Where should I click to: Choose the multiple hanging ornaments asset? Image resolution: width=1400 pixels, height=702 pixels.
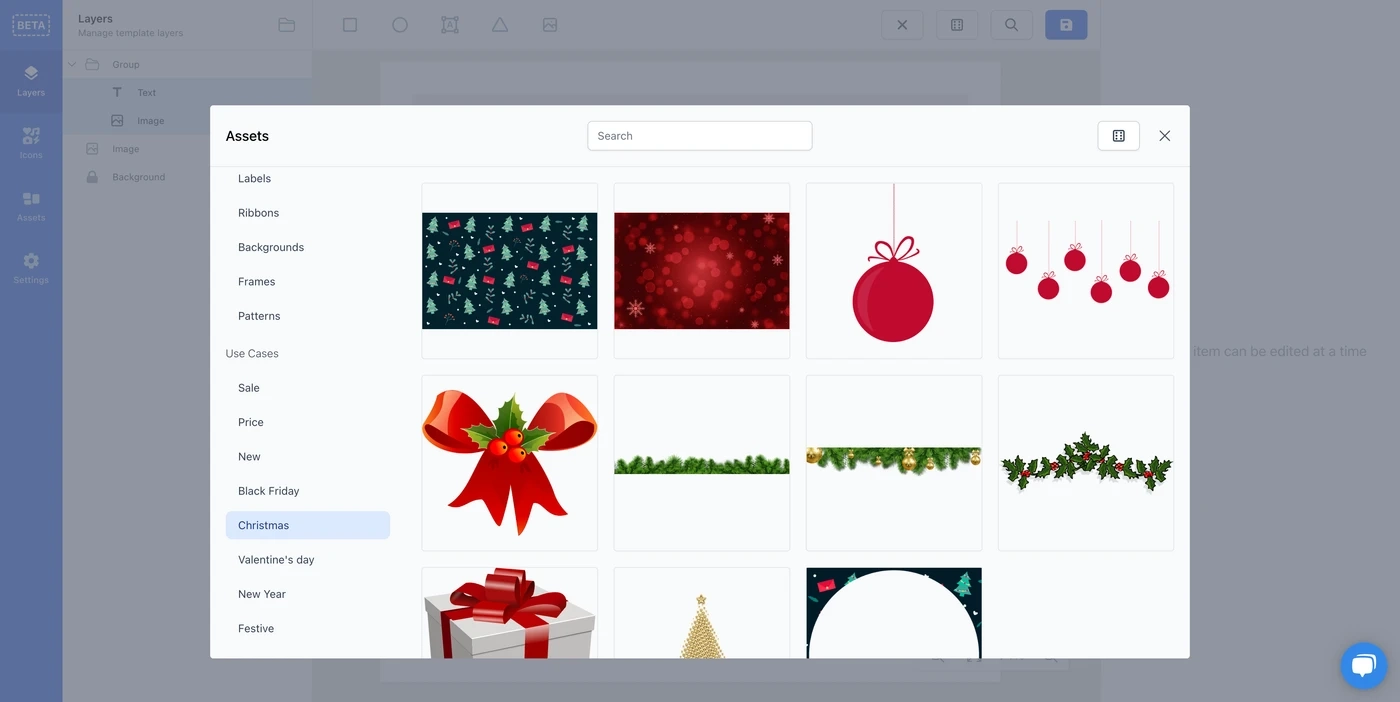coord(1086,271)
